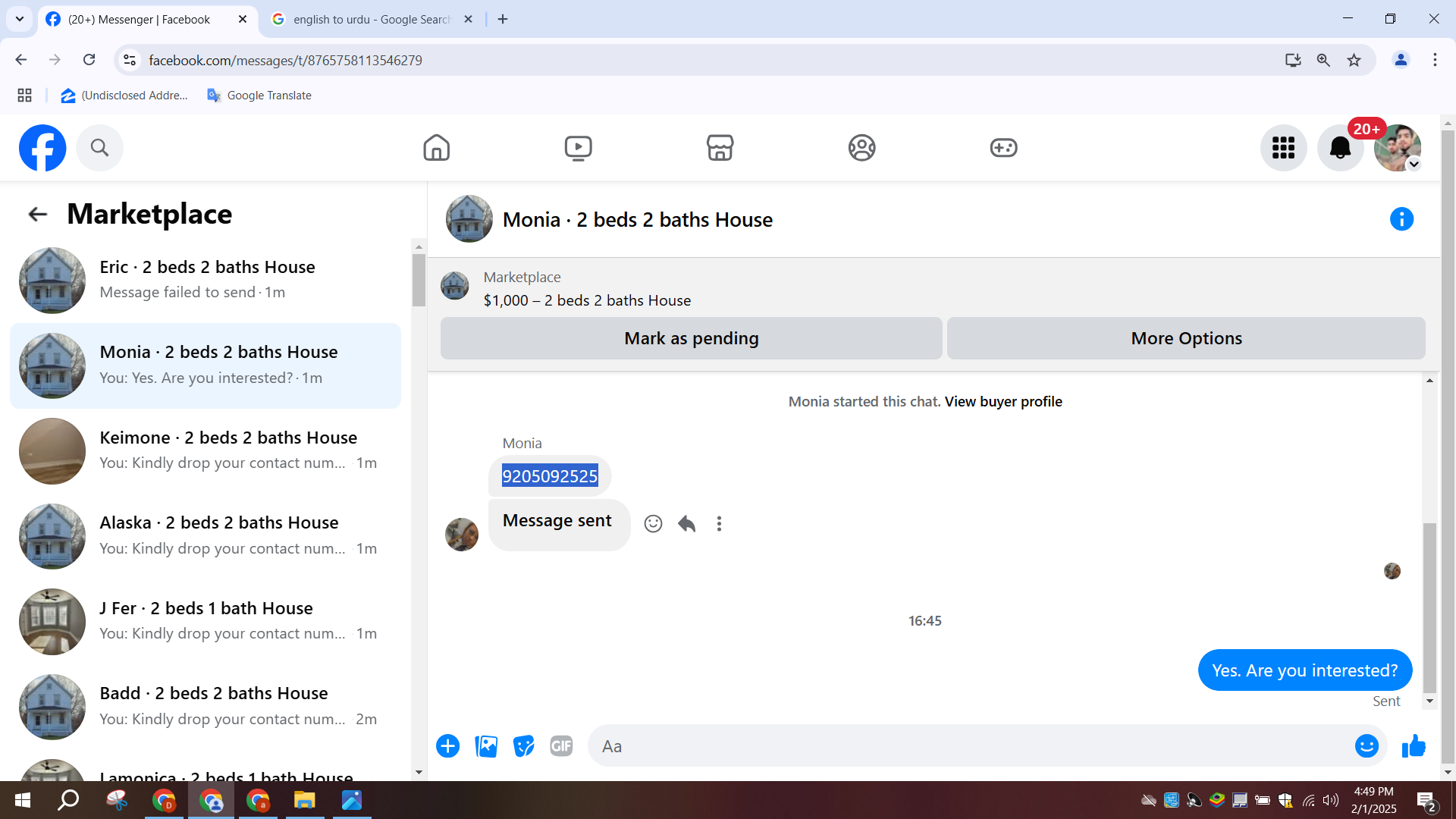1456x819 pixels.
Task: Expand account menu on profile picture
Action: pos(1414,165)
